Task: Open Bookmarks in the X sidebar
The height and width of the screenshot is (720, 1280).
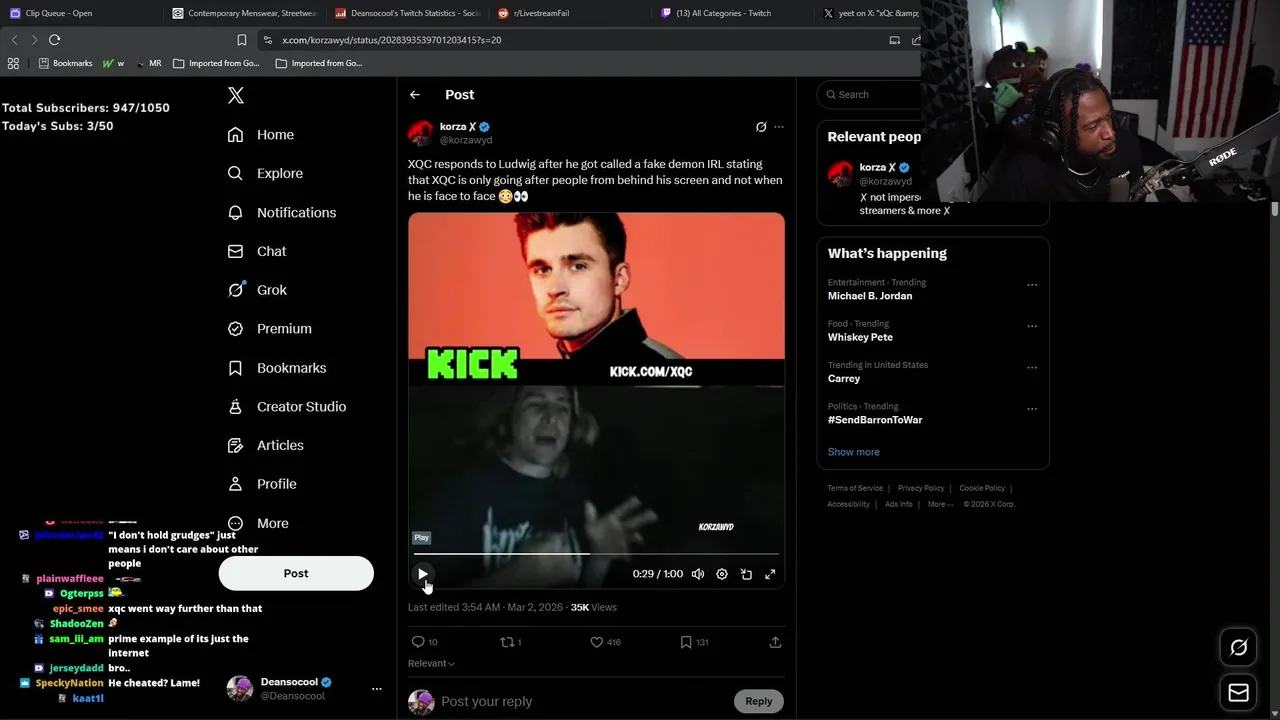Action: coord(277,368)
